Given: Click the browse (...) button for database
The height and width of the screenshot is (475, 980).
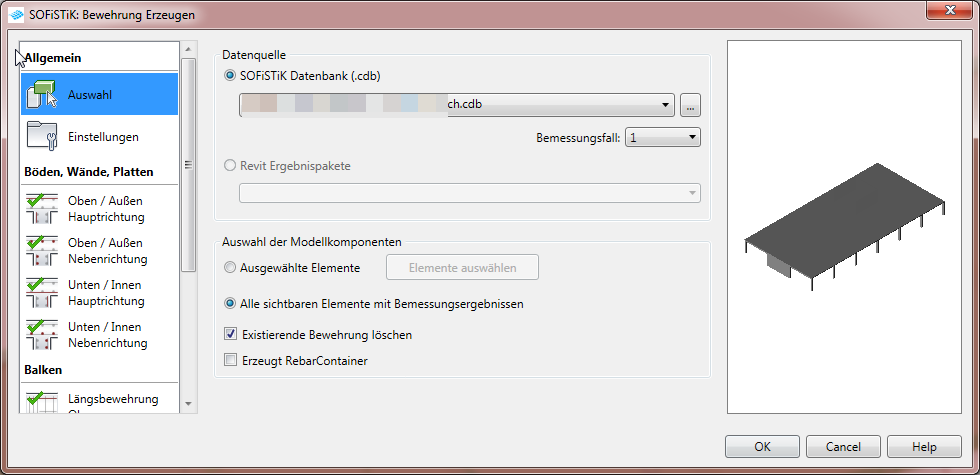Looking at the screenshot, I should coord(691,105).
